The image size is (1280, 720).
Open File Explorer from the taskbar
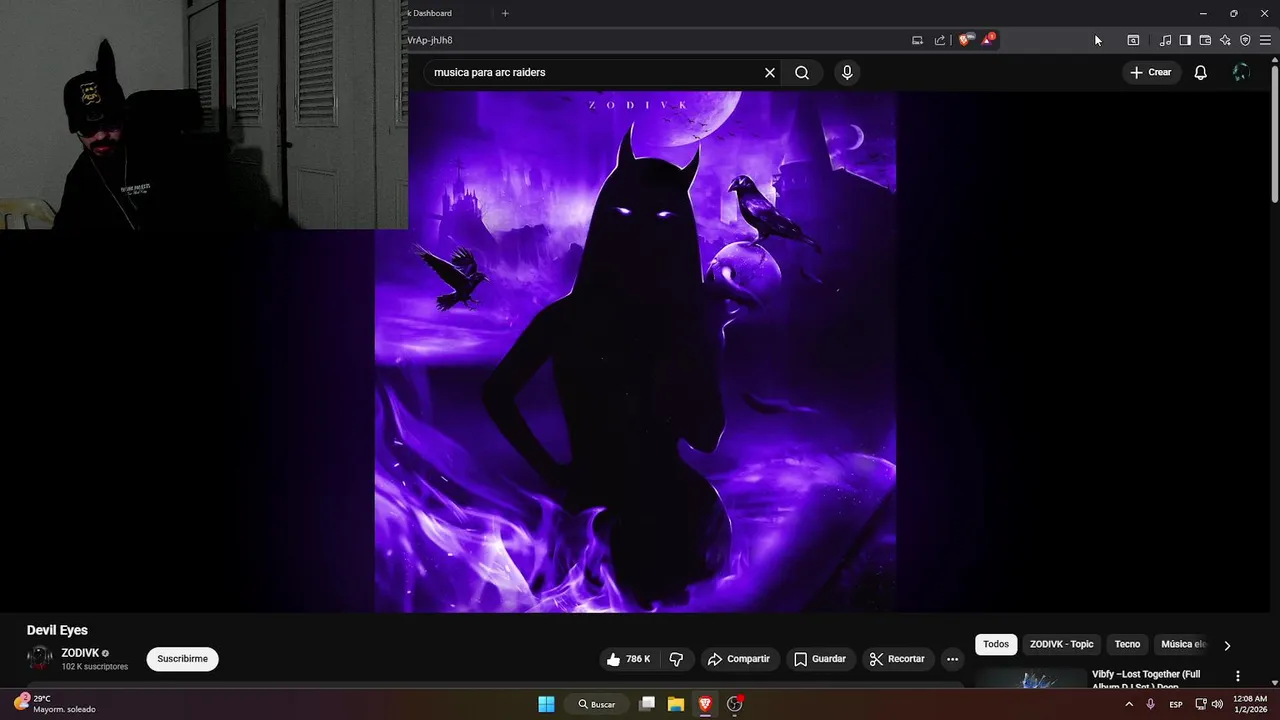(676, 704)
